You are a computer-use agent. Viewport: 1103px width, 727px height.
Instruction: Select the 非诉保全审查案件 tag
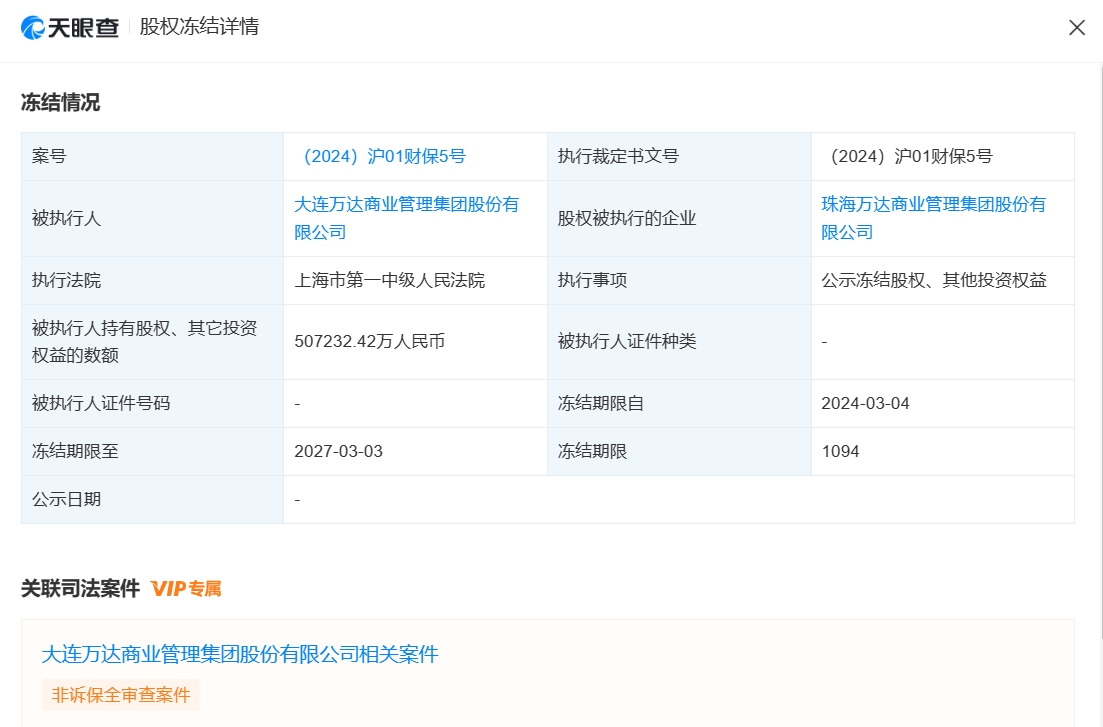pos(120,695)
